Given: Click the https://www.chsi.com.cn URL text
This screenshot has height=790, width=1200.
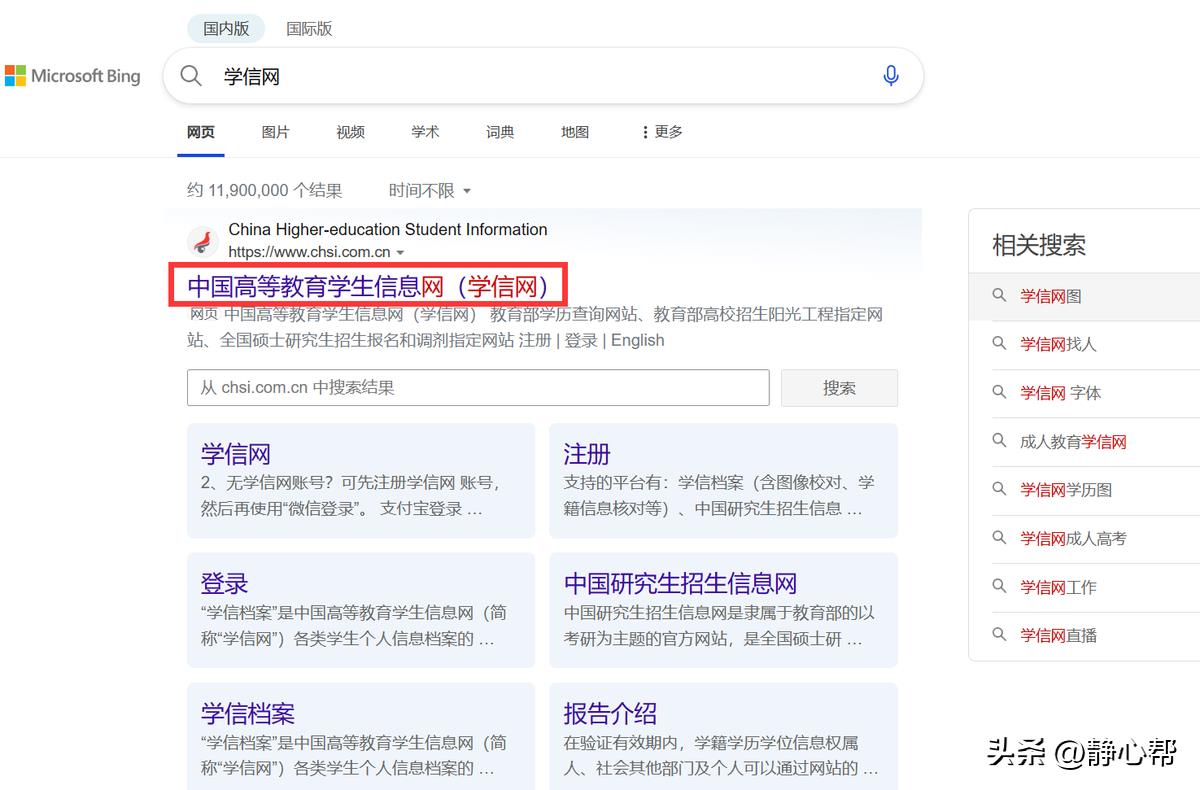Looking at the screenshot, I should (x=309, y=252).
